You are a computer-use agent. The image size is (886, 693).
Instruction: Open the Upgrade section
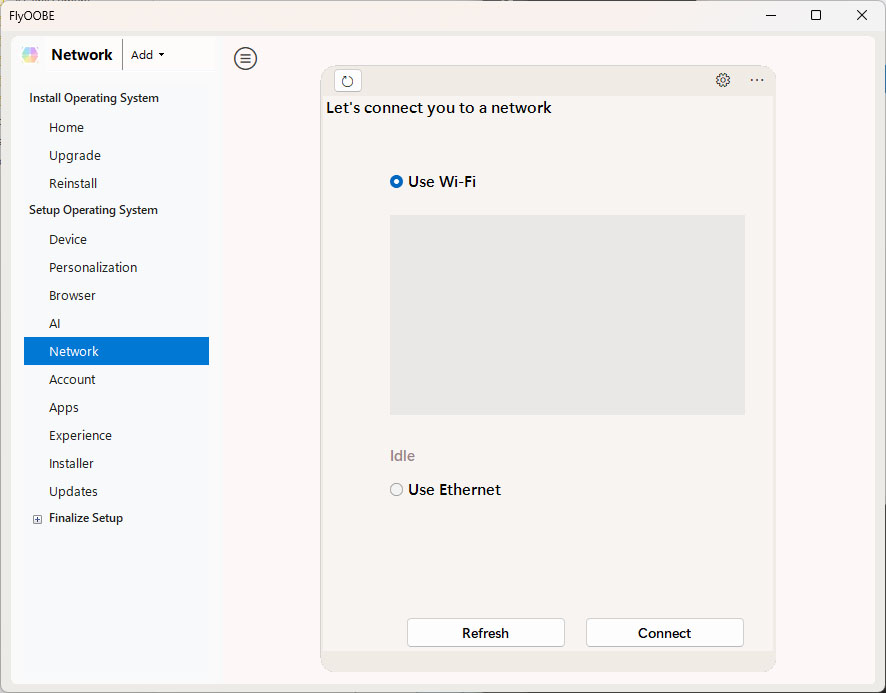pos(75,156)
